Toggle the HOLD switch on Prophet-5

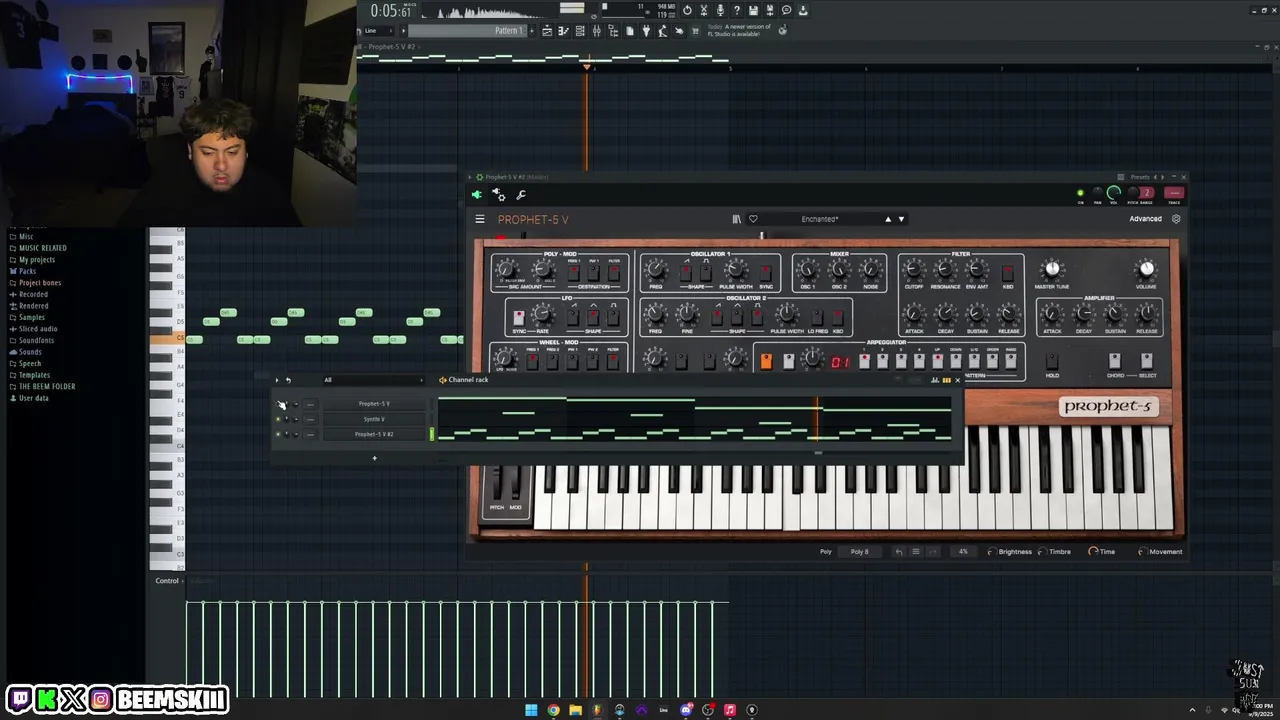(1051, 360)
